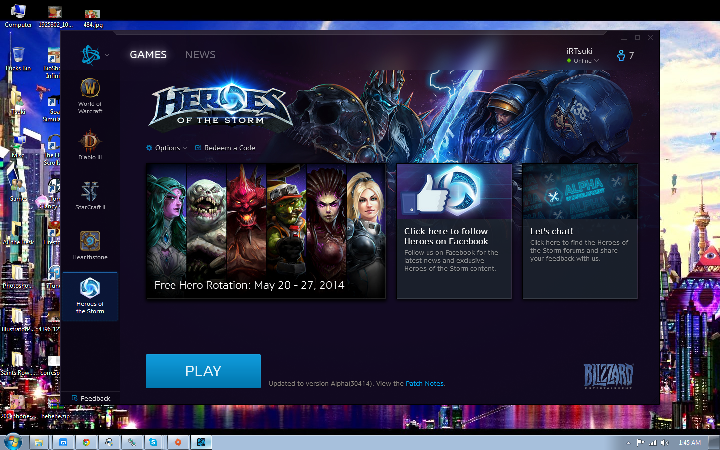
Task: Switch to the GAMES tab
Action: [148, 54]
